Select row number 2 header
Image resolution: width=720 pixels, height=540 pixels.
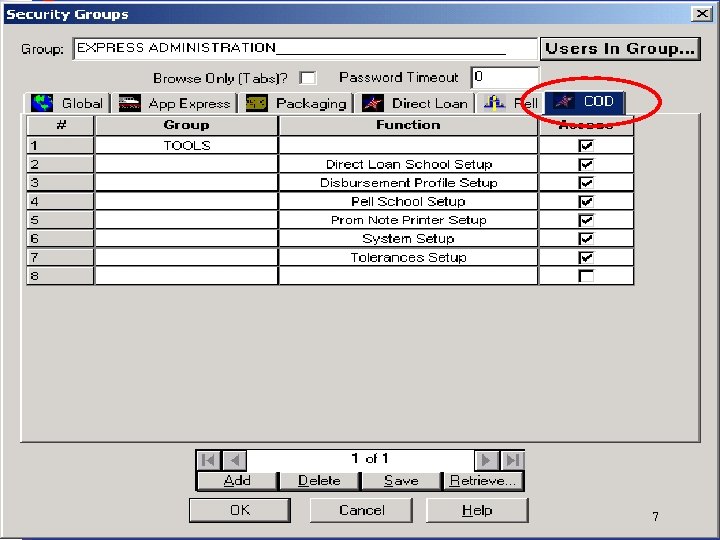(60, 164)
